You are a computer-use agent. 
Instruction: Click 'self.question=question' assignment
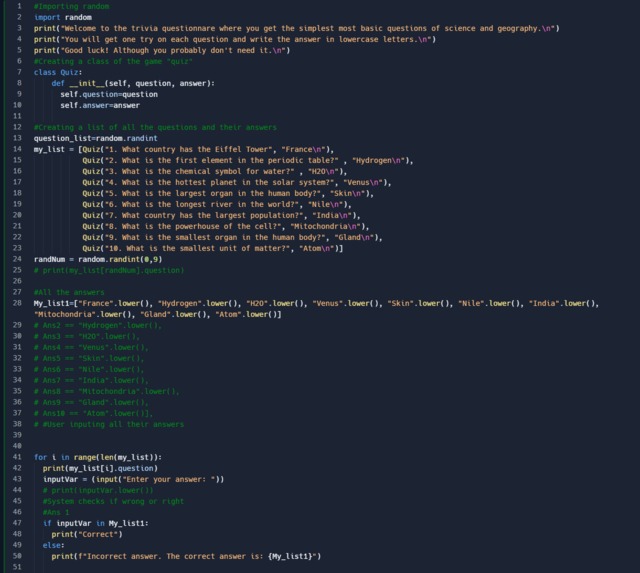click(109, 94)
